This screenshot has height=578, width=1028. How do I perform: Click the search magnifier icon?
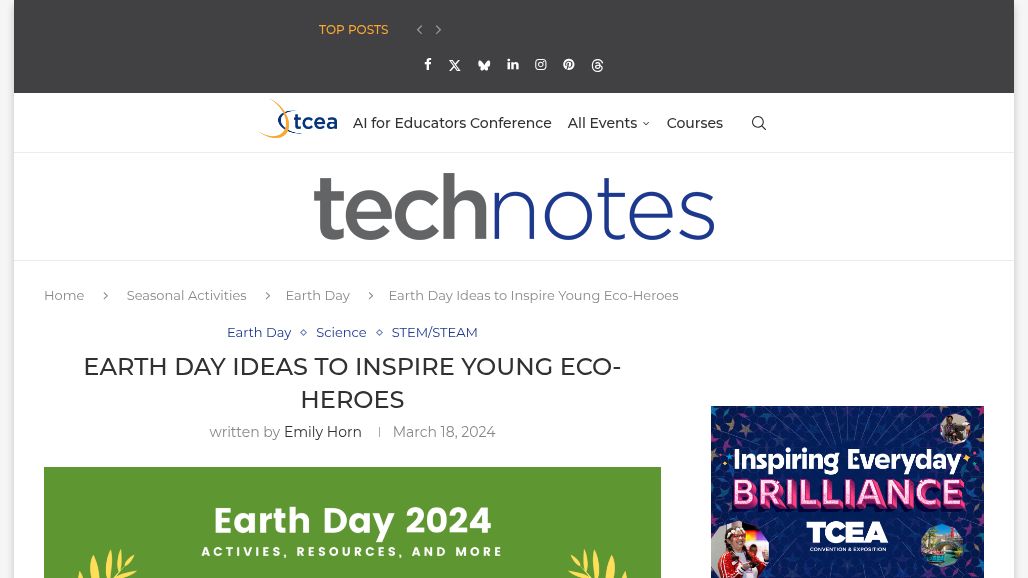759,123
